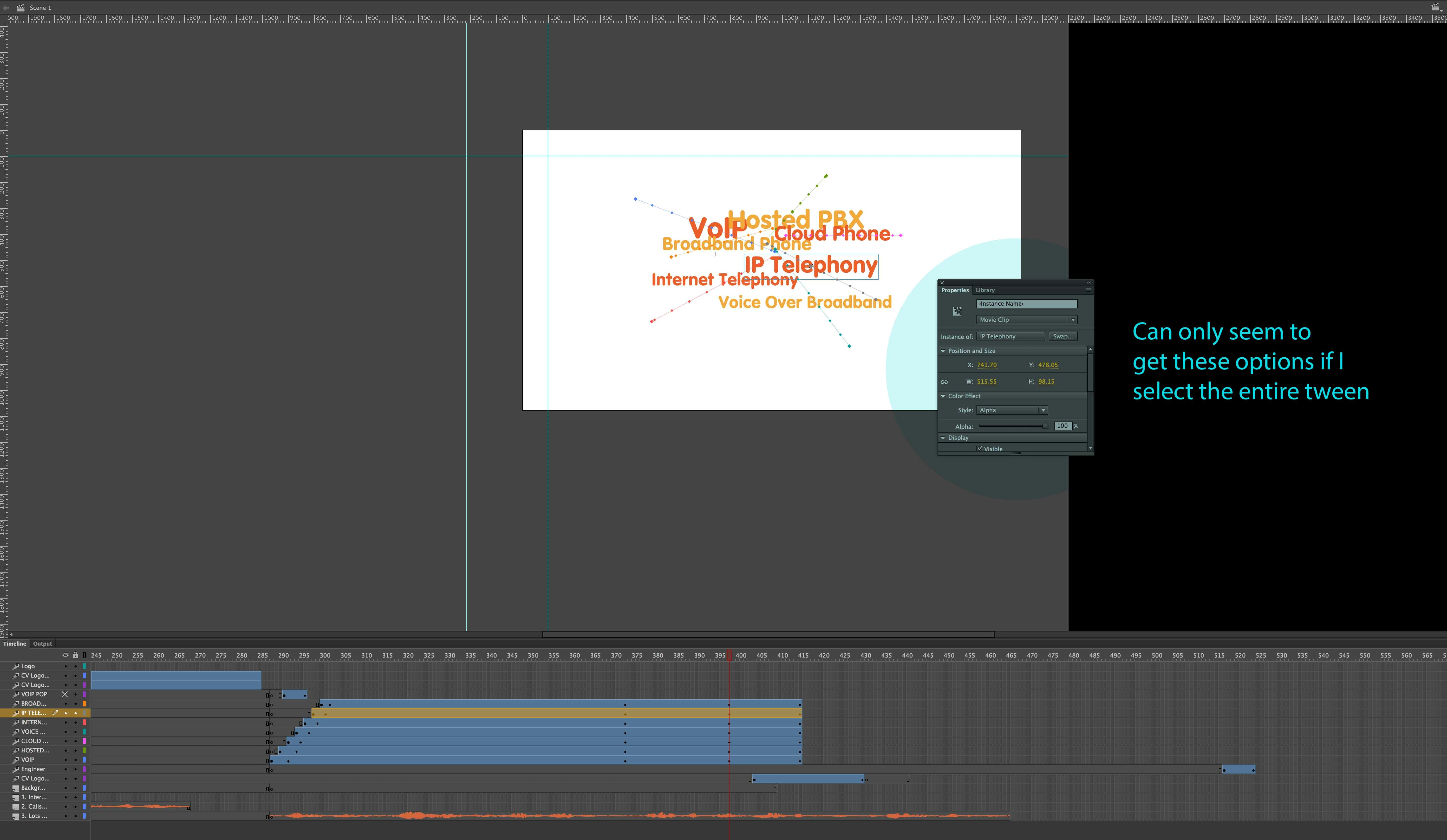Click the outline-view rectangle icon in timeline header
1447x840 pixels.
pos(84,655)
